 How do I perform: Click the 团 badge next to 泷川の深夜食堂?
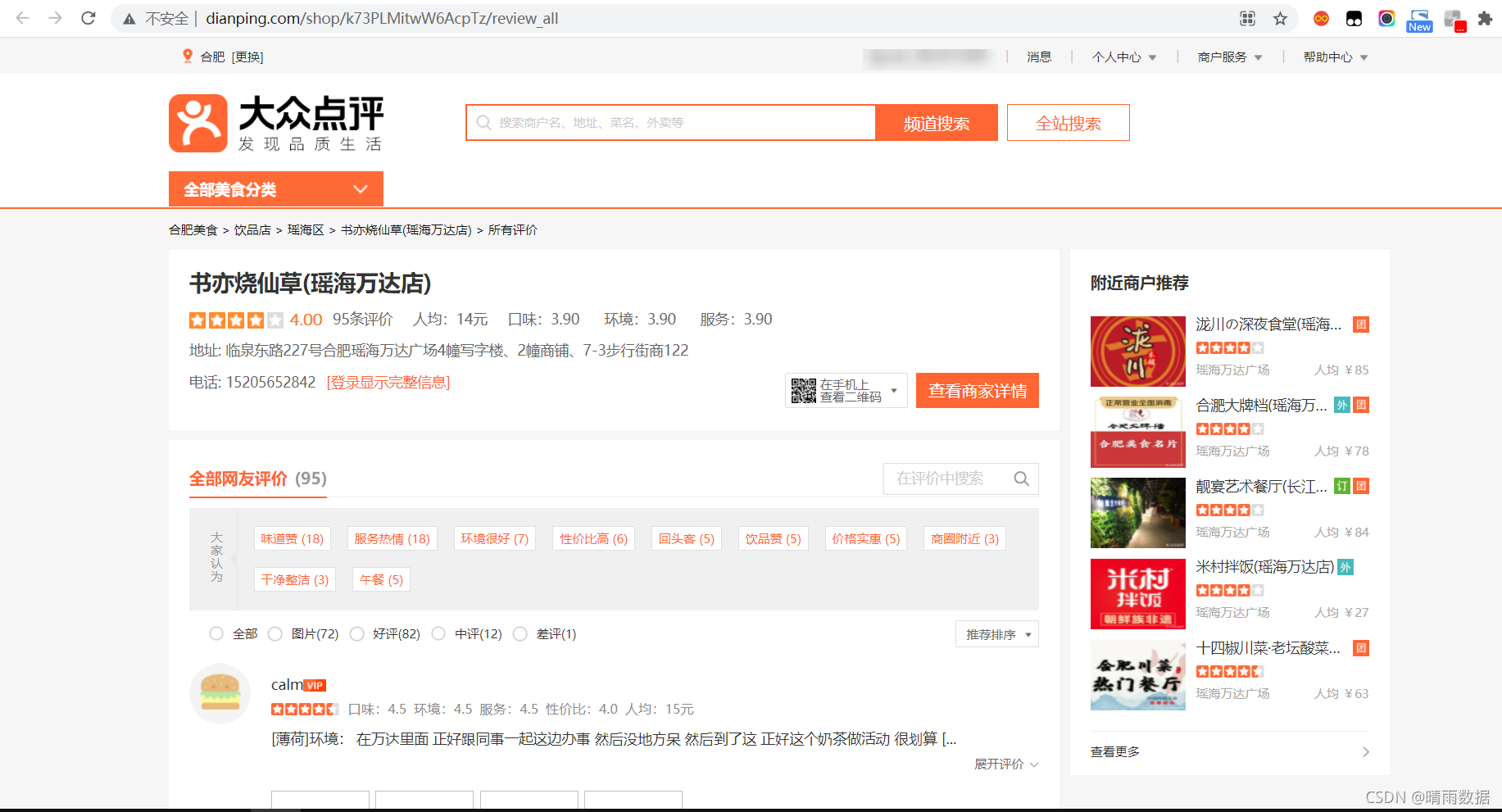1361,324
